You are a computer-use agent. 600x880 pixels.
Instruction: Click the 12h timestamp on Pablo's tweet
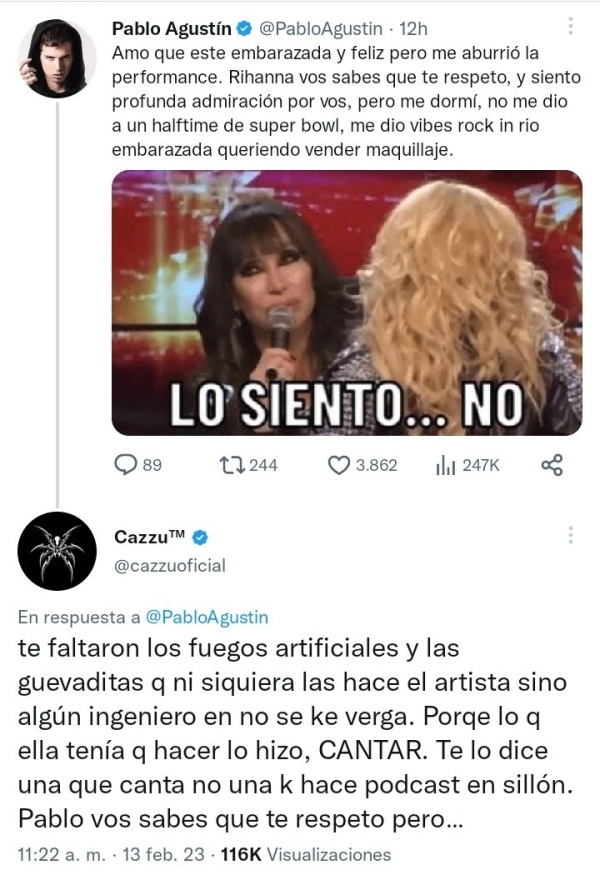(413, 29)
